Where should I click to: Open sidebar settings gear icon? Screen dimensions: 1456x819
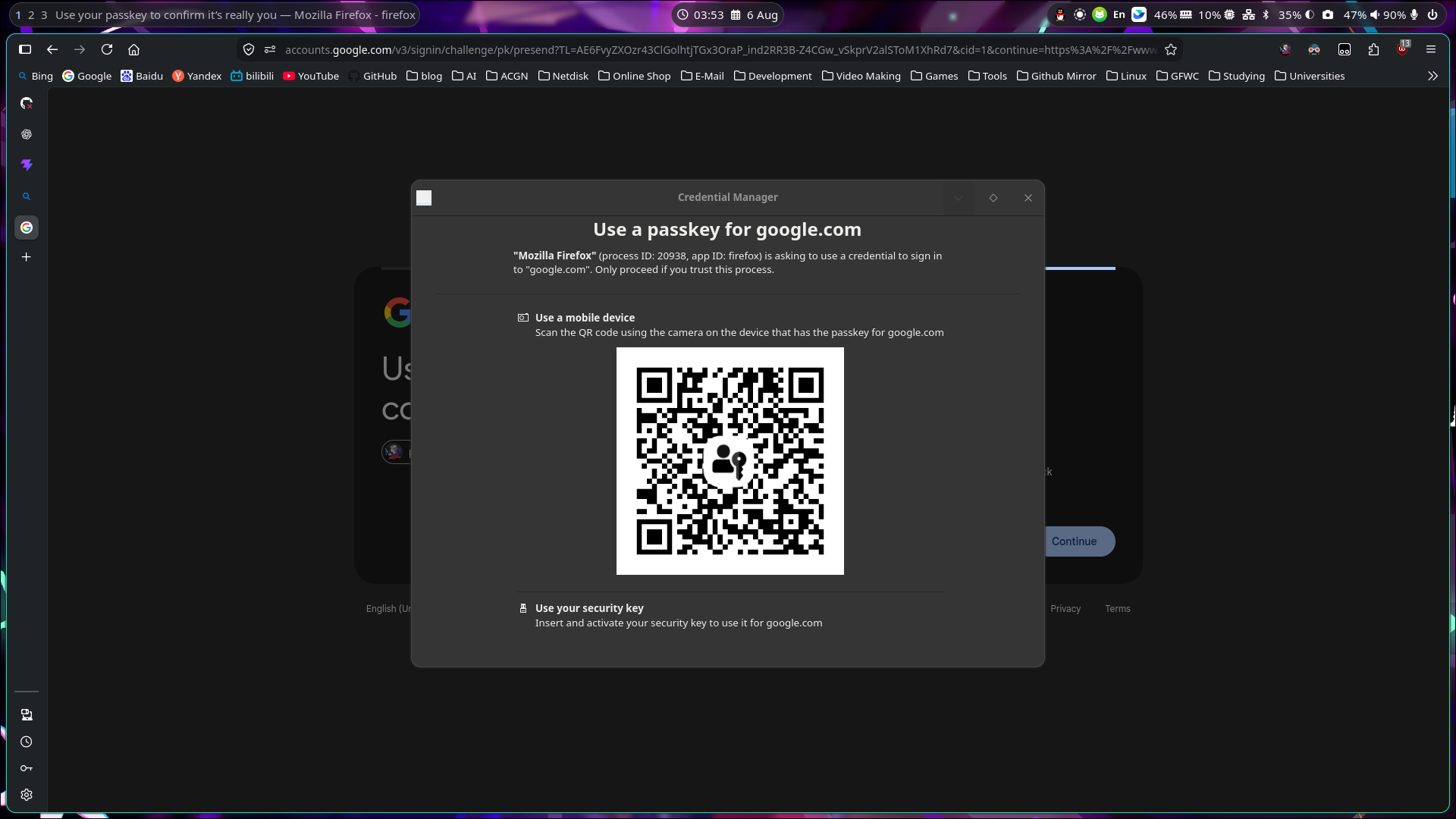27,795
